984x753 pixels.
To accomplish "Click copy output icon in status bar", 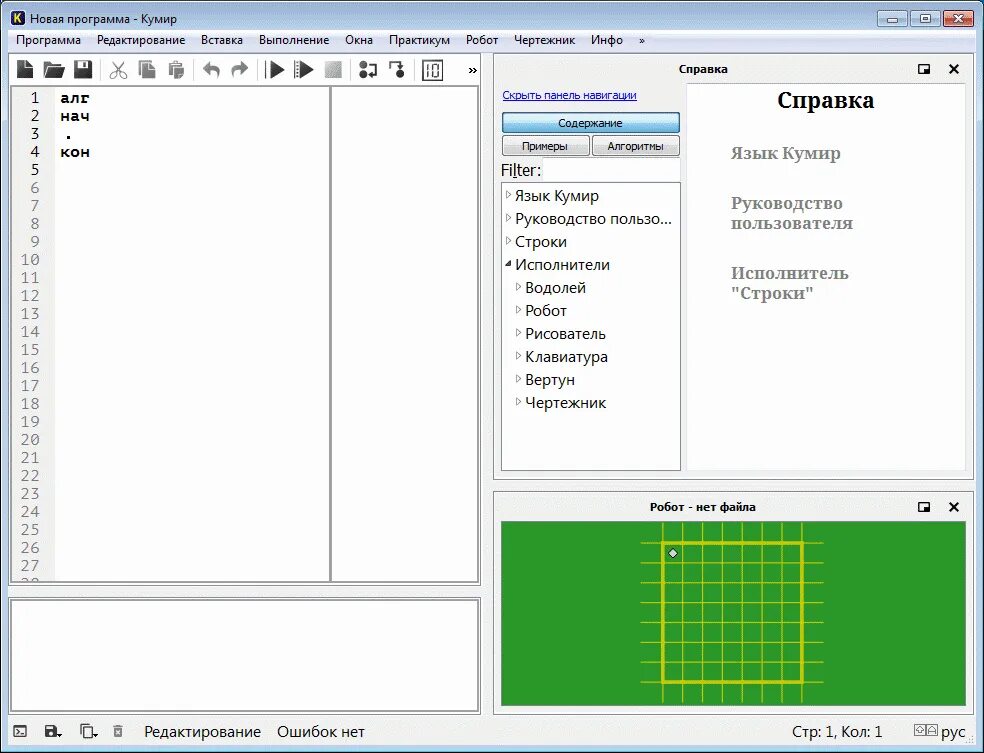I will (88, 732).
